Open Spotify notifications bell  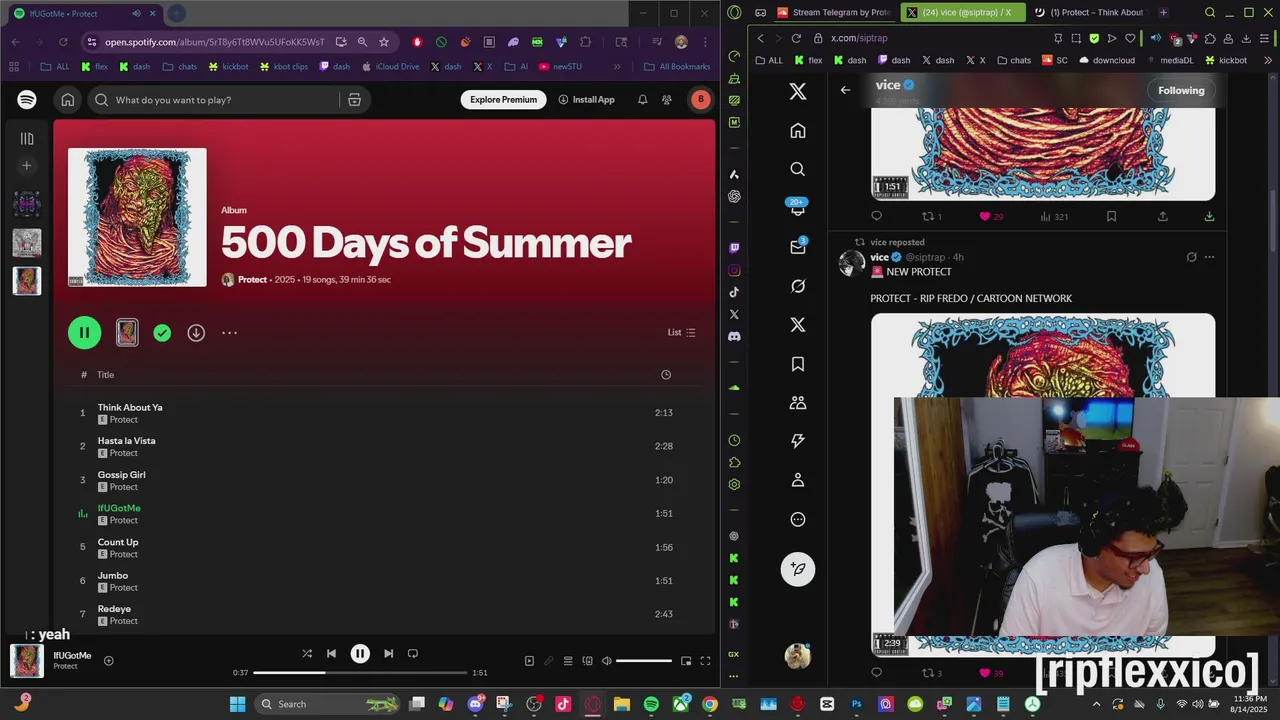click(642, 100)
